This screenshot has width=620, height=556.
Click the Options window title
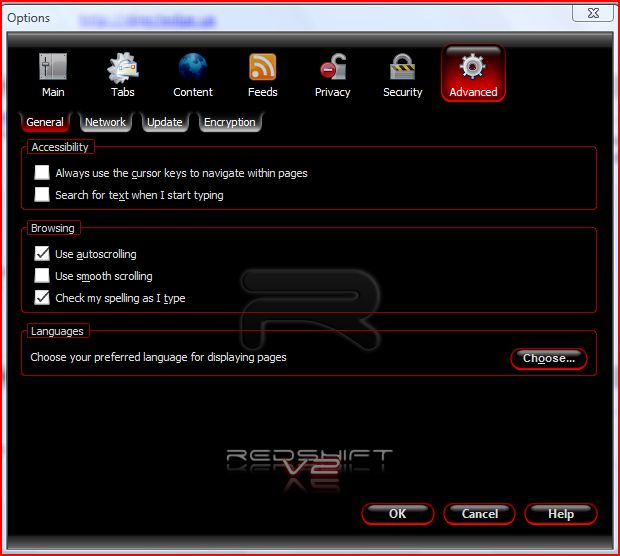(28, 18)
